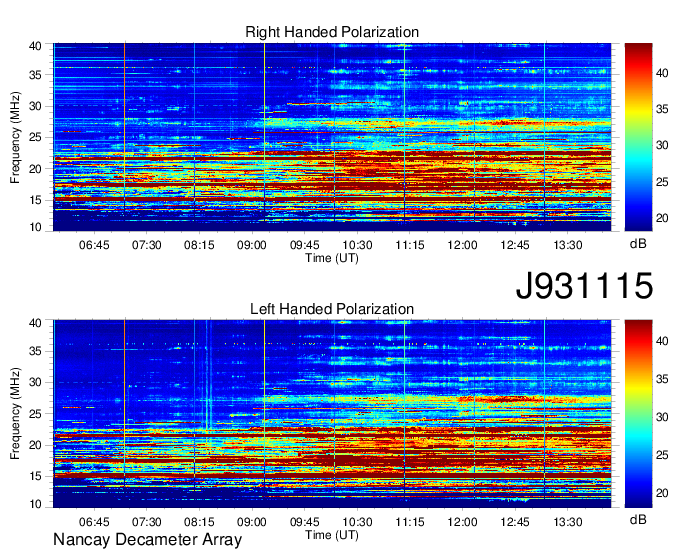Click the Right Handed Polarization spectrogram image
Screen dimensions: 680x552
(x=332, y=137)
